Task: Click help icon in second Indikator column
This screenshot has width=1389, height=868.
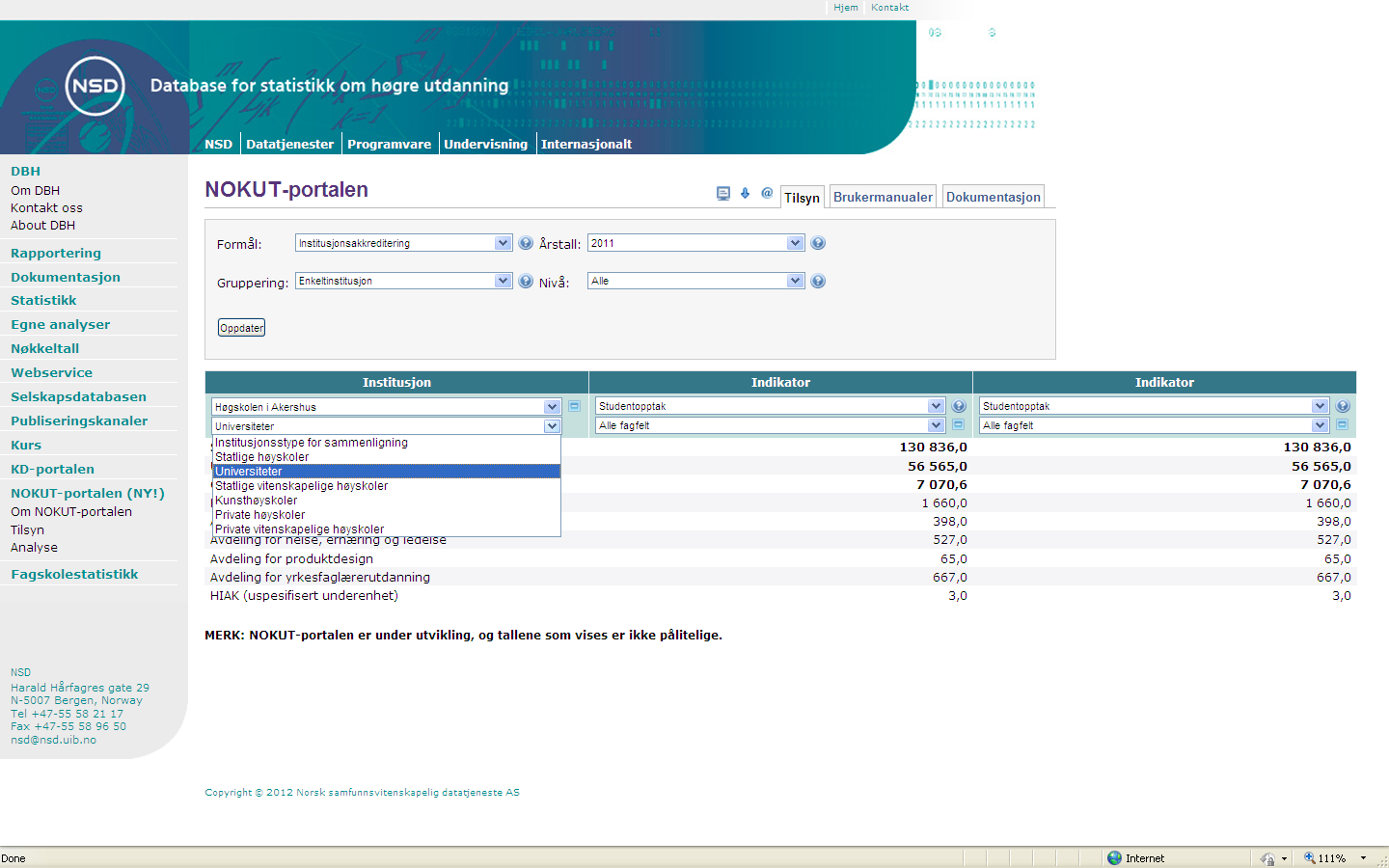Action: click(x=1343, y=406)
